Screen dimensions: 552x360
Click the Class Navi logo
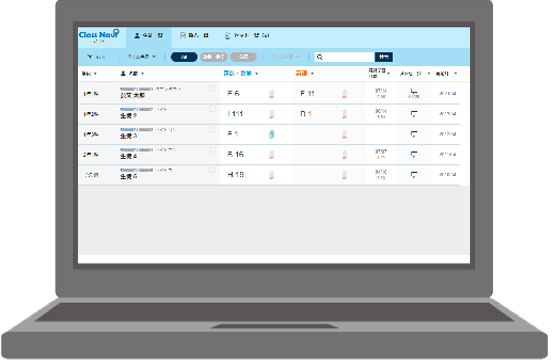[99, 35]
